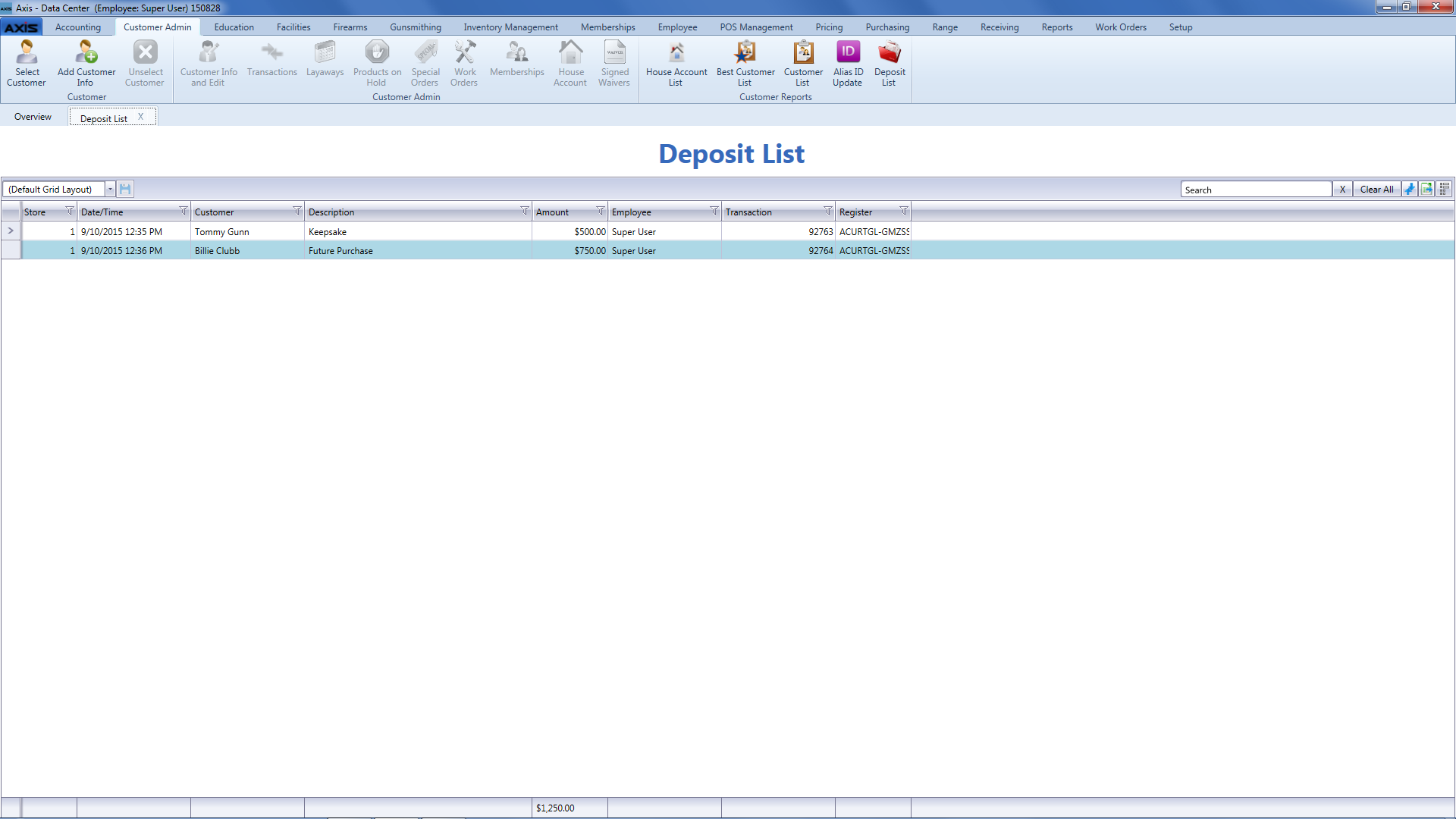Click the $750.00 amount cell
The width and height of the screenshot is (1456, 819).
click(570, 251)
